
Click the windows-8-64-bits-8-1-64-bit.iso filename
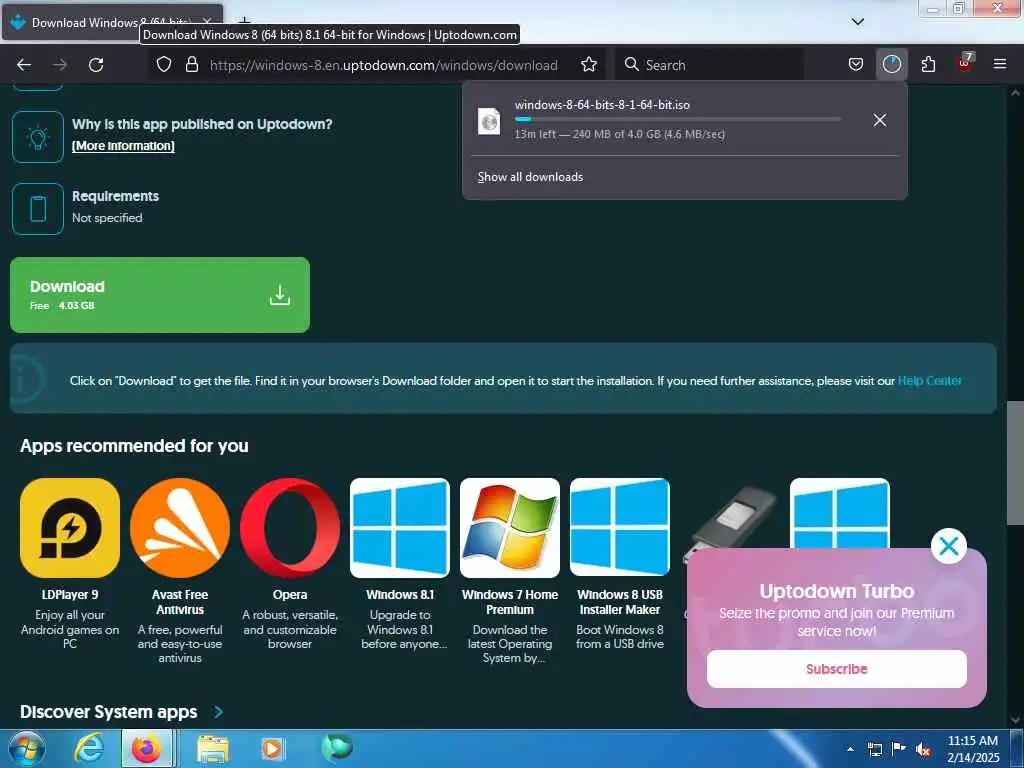[602, 104]
